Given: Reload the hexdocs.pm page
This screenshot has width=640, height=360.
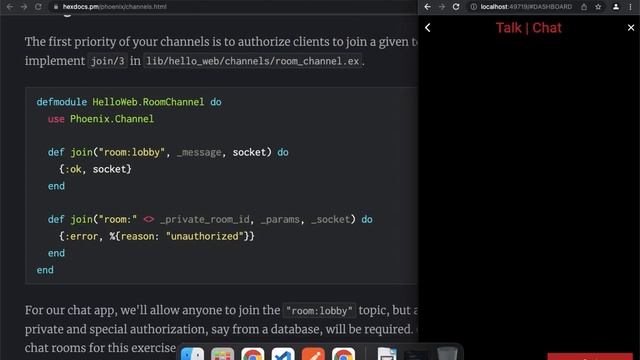Looking at the screenshot, I should coord(38,7).
